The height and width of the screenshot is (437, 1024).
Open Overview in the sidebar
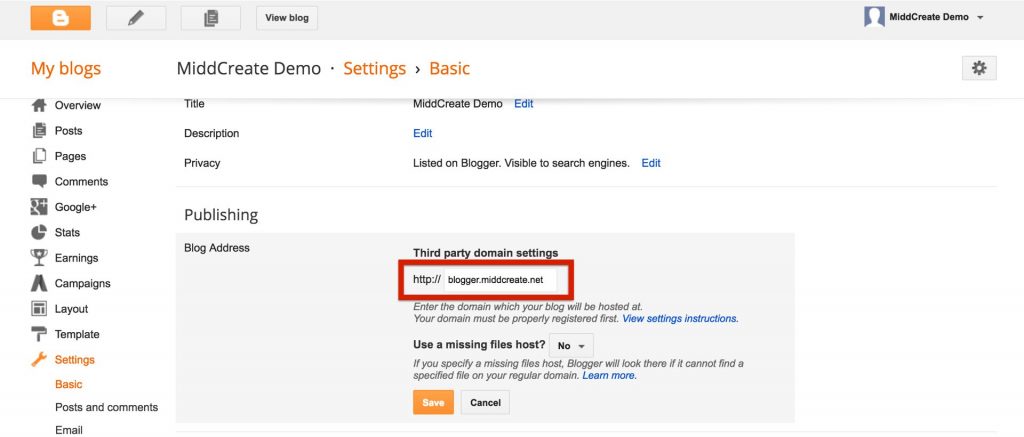pyautogui.click(x=78, y=105)
